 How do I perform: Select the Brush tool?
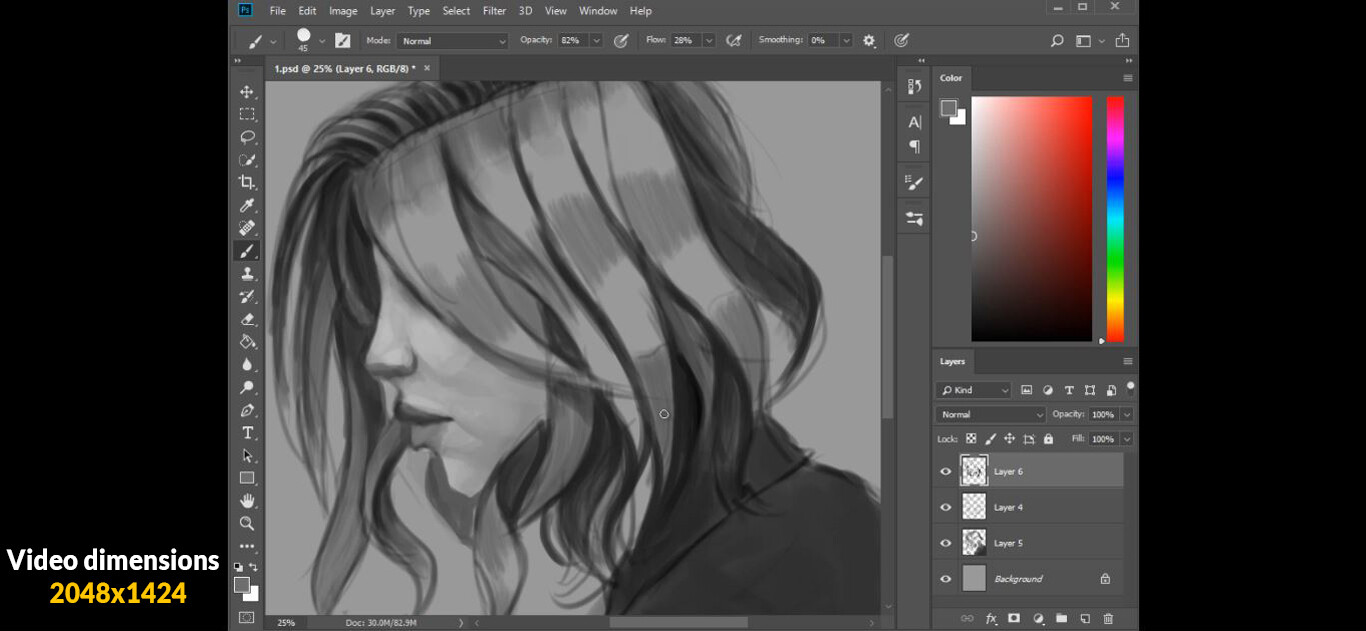pos(247,250)
